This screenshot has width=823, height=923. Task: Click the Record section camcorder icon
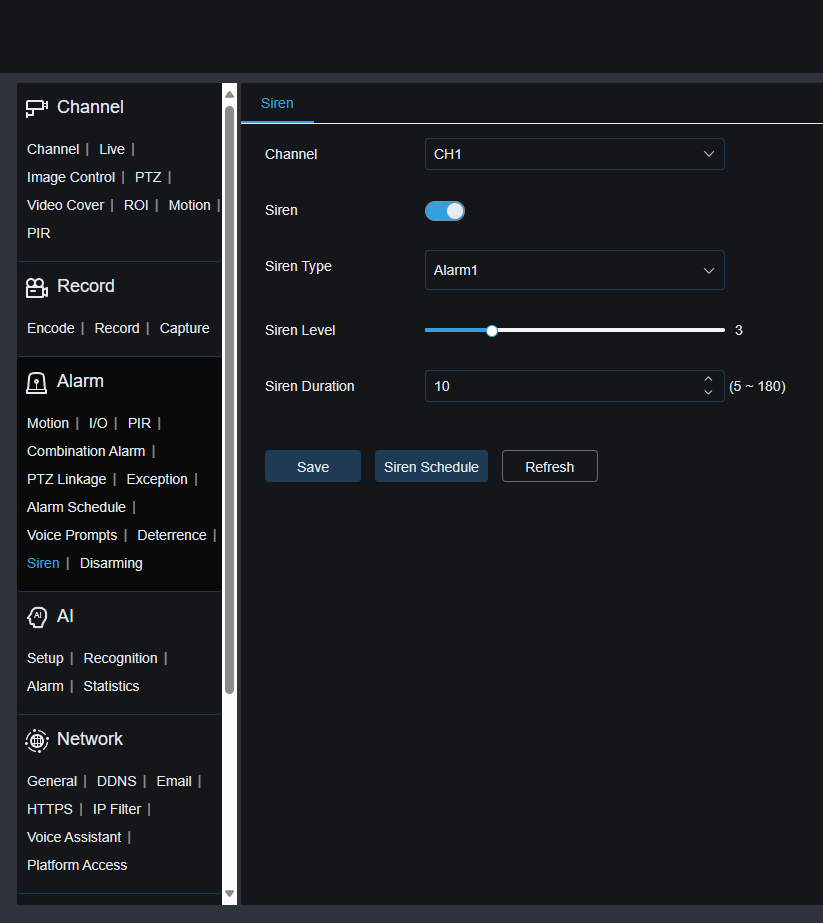pos(37,287)
